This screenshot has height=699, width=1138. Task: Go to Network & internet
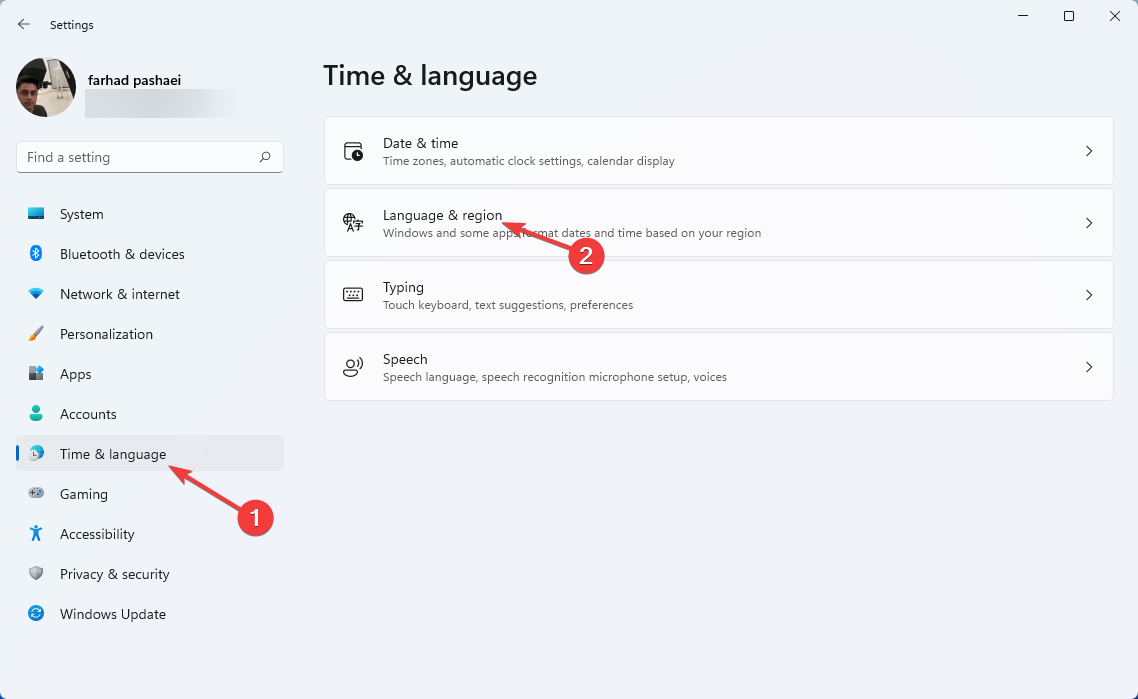click(150, 294)
